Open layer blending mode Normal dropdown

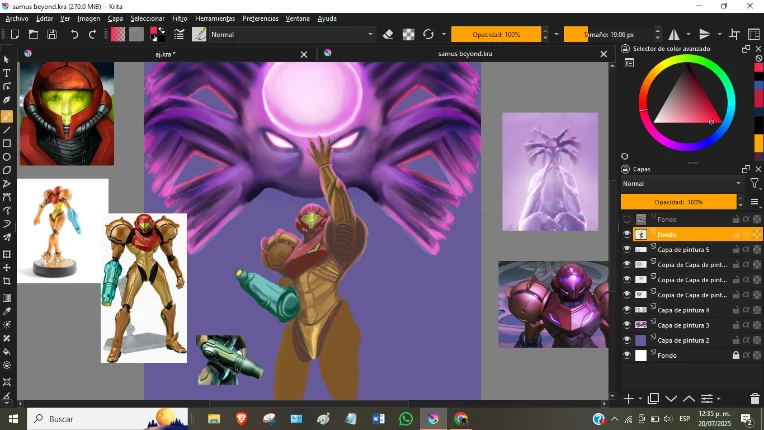pyautogui.click(x=682, y=184)
